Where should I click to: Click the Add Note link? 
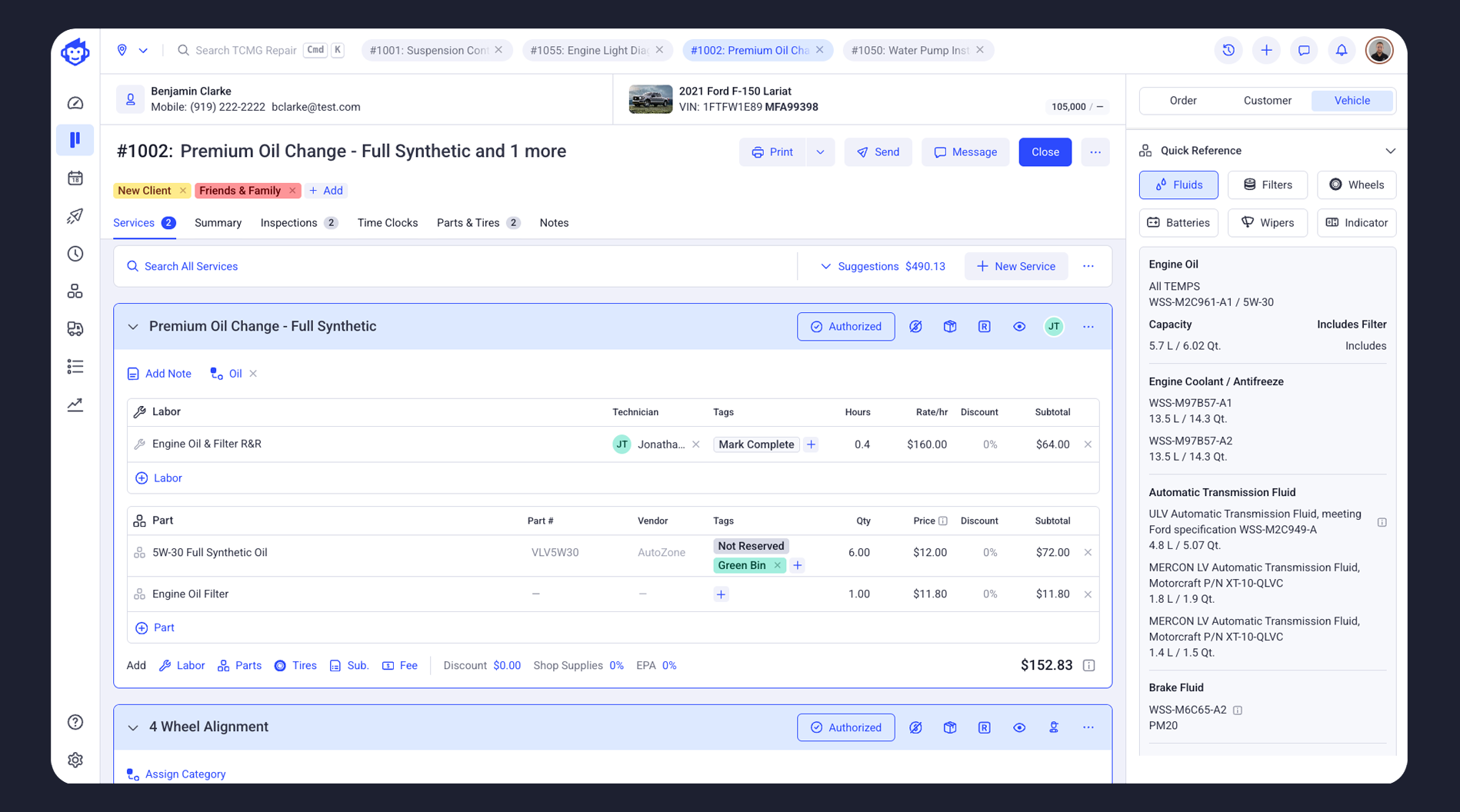point(159,374)
